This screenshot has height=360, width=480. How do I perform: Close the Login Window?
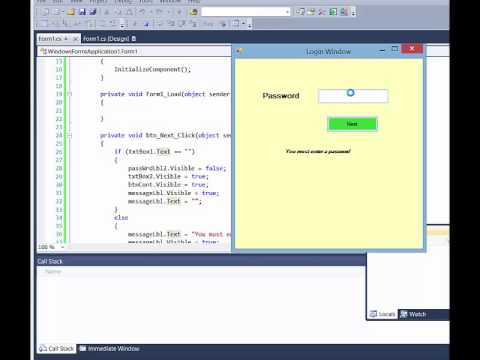coord(412,49)
